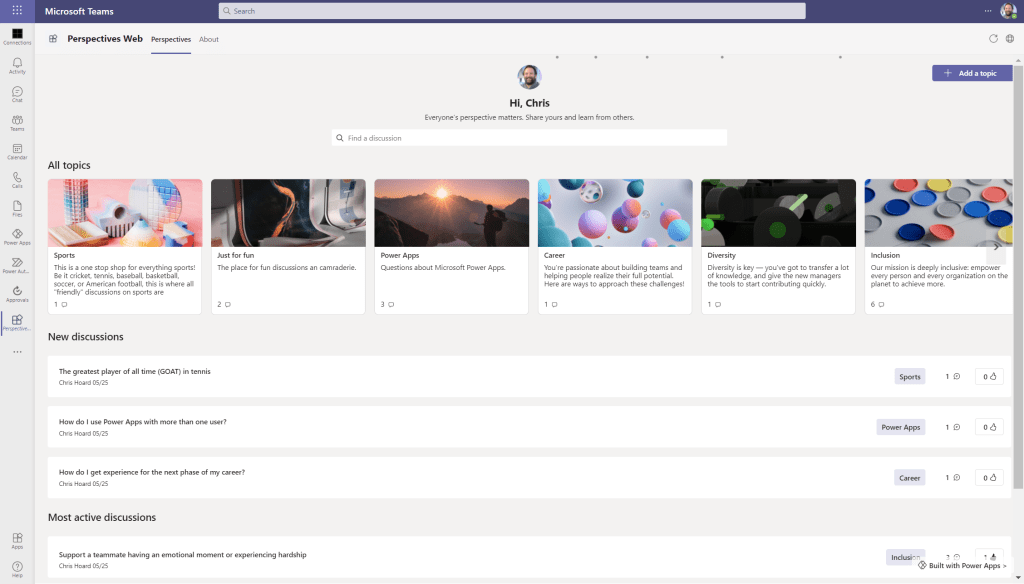Screen dimensions: 1024x584
Task: Go to Calendar in the left rail
Action: [x=17, y=151]
